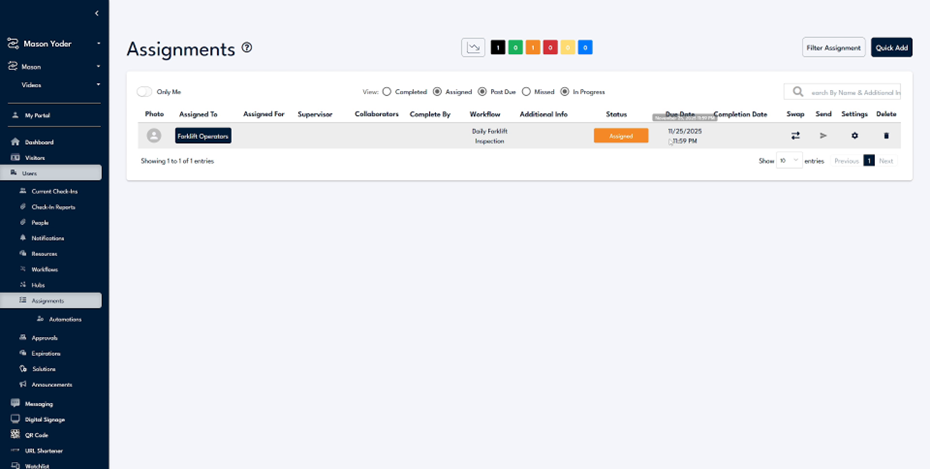Go to Dashboard in the sidebar
The image size is (930, 469).
coord(39,142)
